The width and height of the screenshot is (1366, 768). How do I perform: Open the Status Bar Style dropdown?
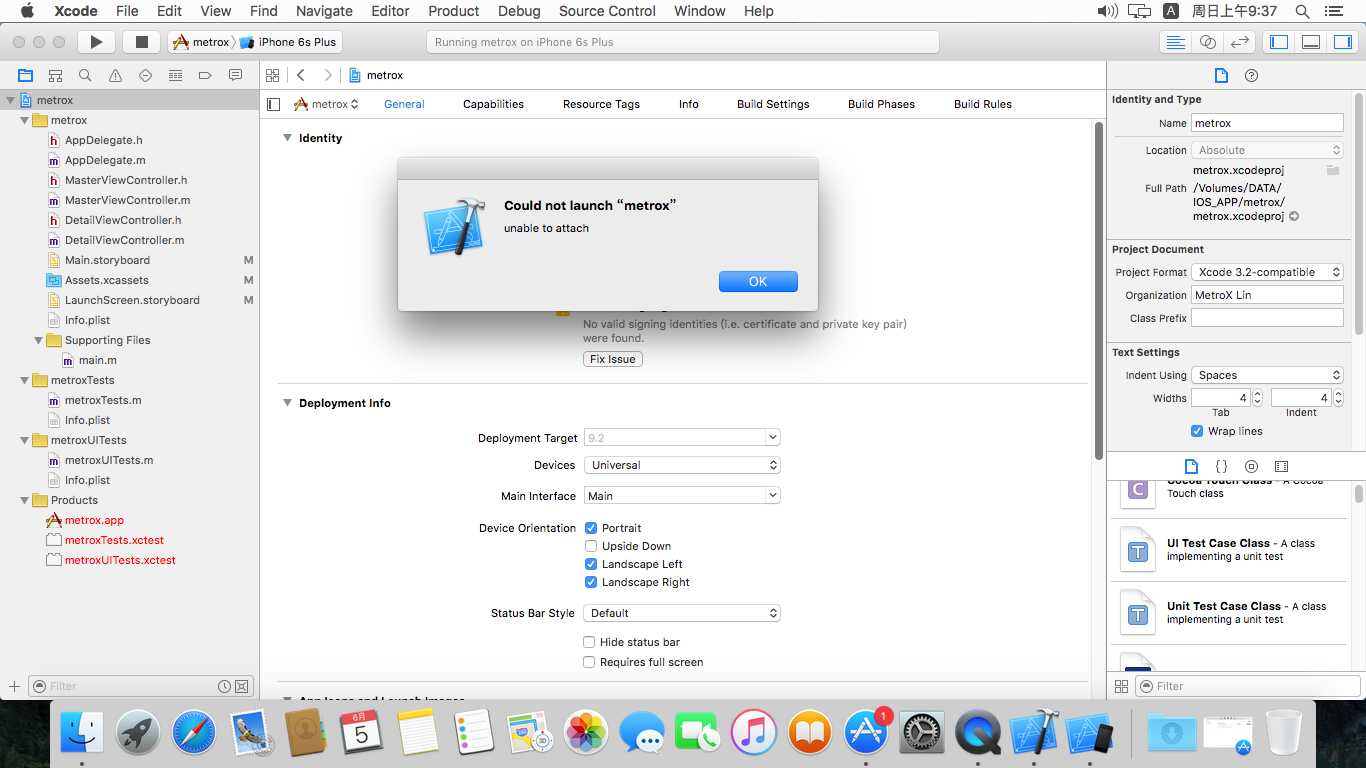click(682, 613)
